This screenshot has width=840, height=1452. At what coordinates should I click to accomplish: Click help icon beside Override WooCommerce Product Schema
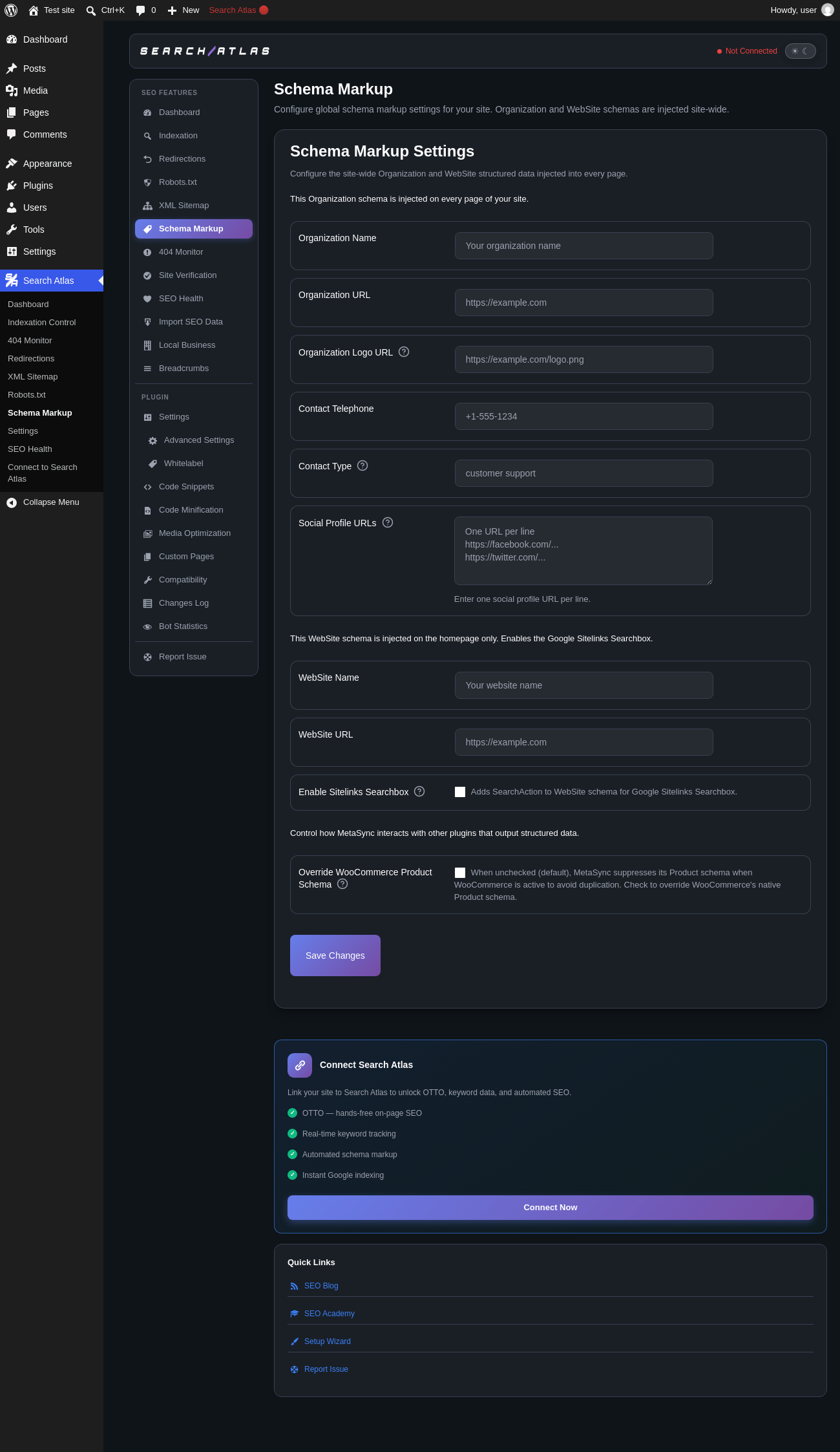click(x=342, y=884)
